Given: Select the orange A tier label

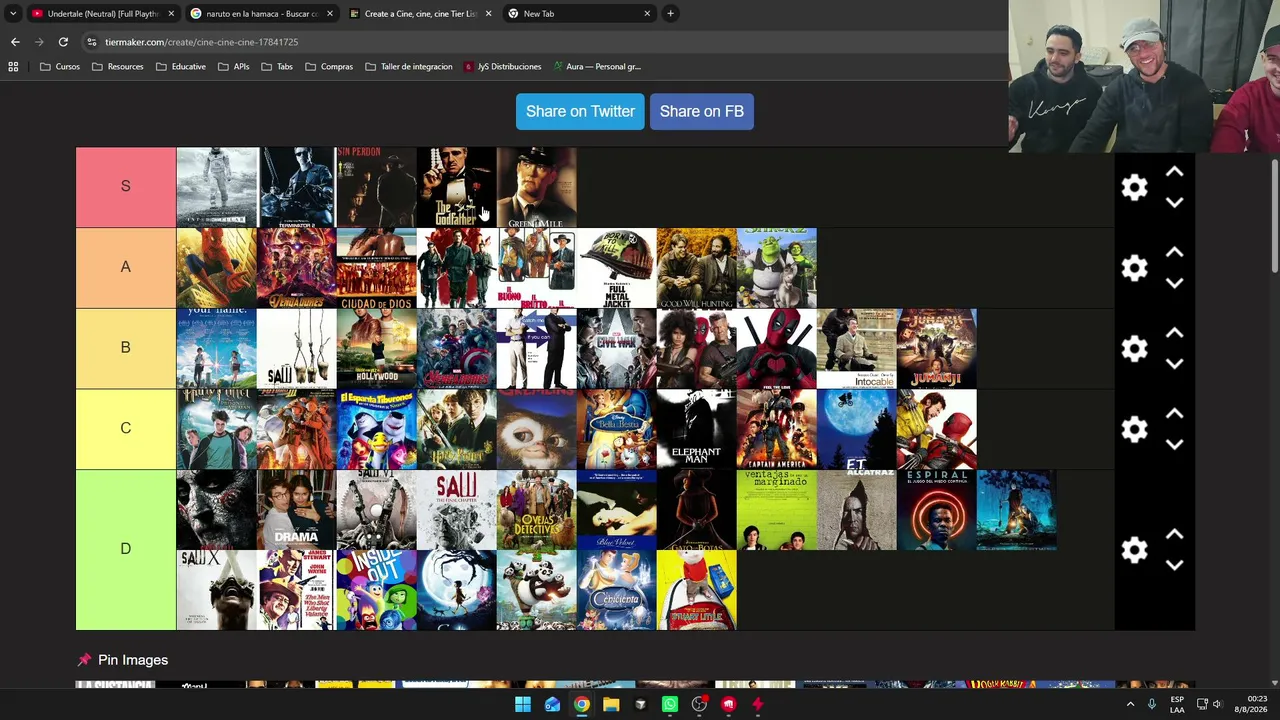Looking at the screenshot, I should click(126, 268).
